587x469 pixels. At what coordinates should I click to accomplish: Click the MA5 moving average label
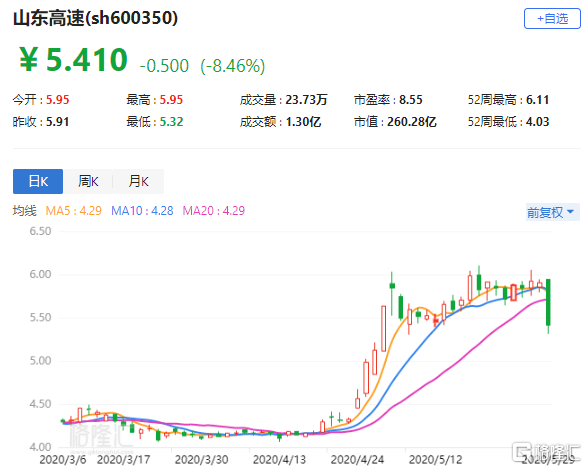[73, 211]
